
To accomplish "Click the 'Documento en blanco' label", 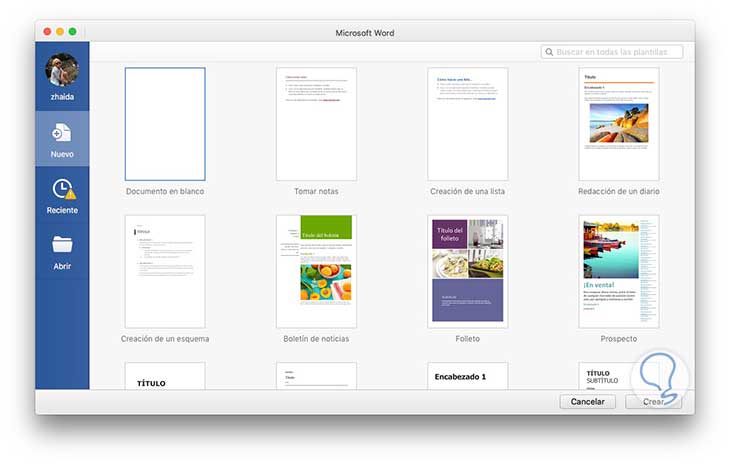I will (165, 191).
